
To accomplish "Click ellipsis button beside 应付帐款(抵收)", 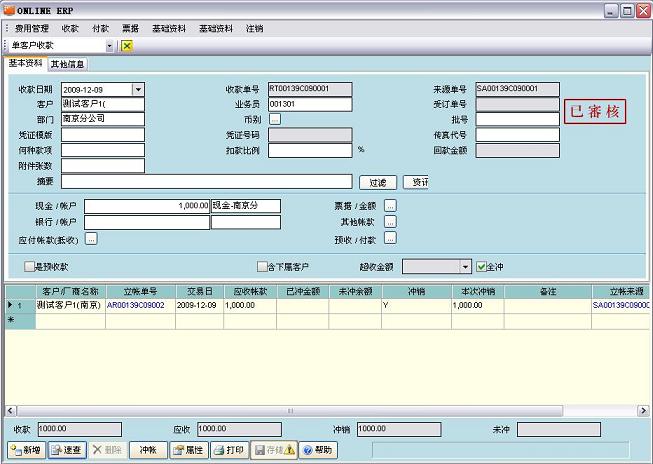I will click(91, 239).
